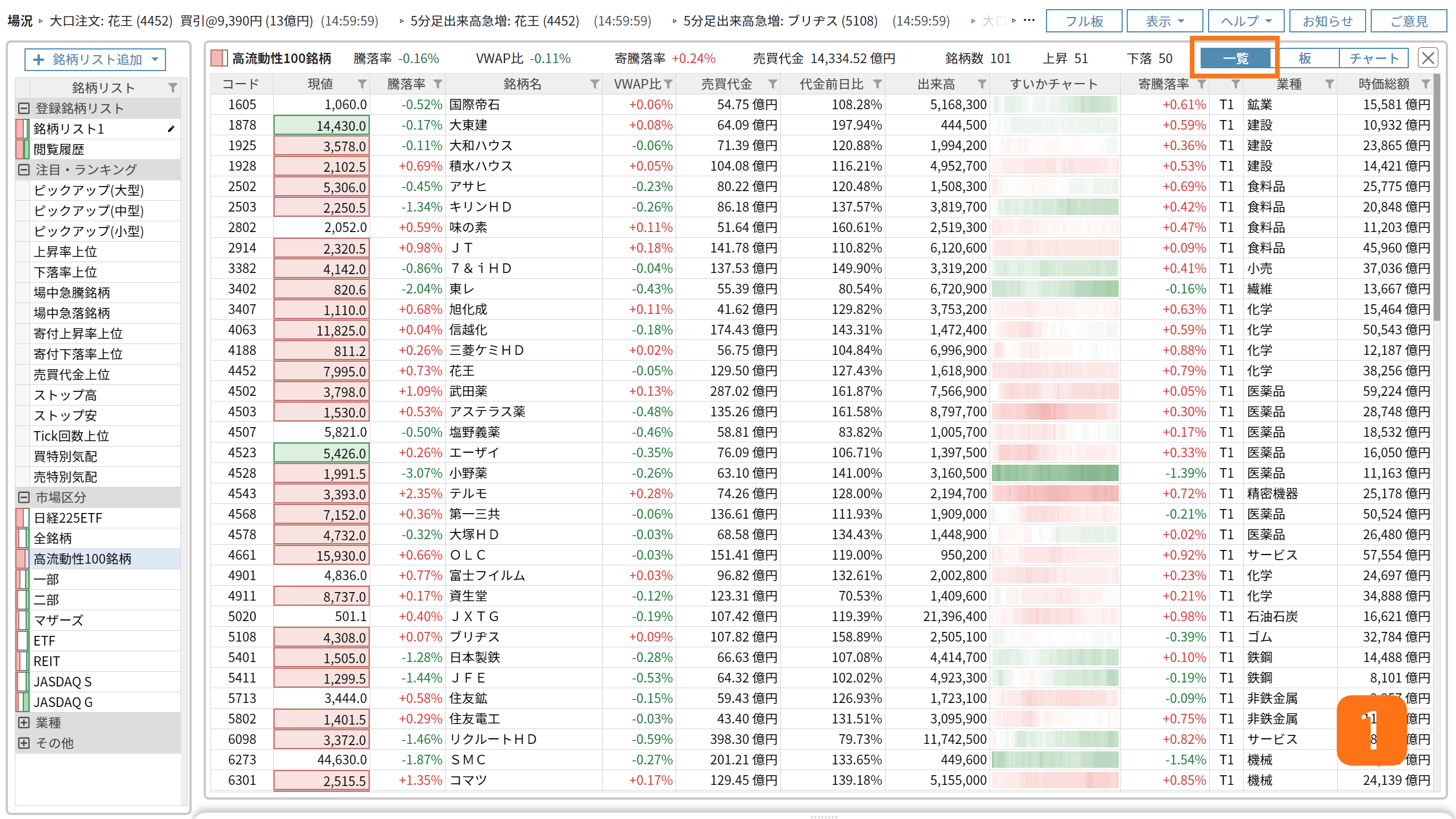Viewport: 1456px width, 819px height.
Task: Click the ticker overflow ellipsis icon
Action: pyautogui.click(x=1029, y=21)
